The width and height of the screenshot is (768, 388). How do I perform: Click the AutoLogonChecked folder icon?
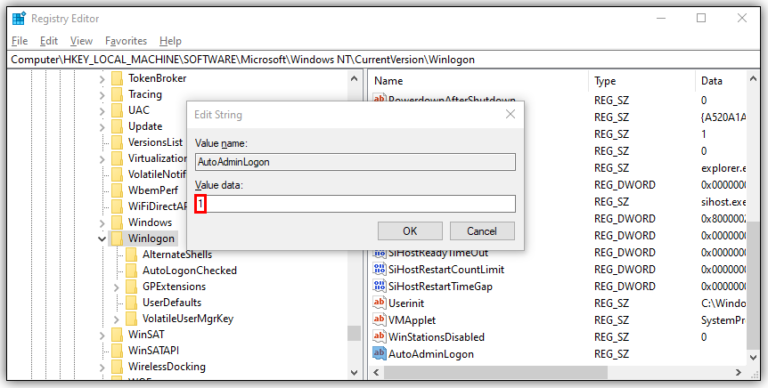131,270
